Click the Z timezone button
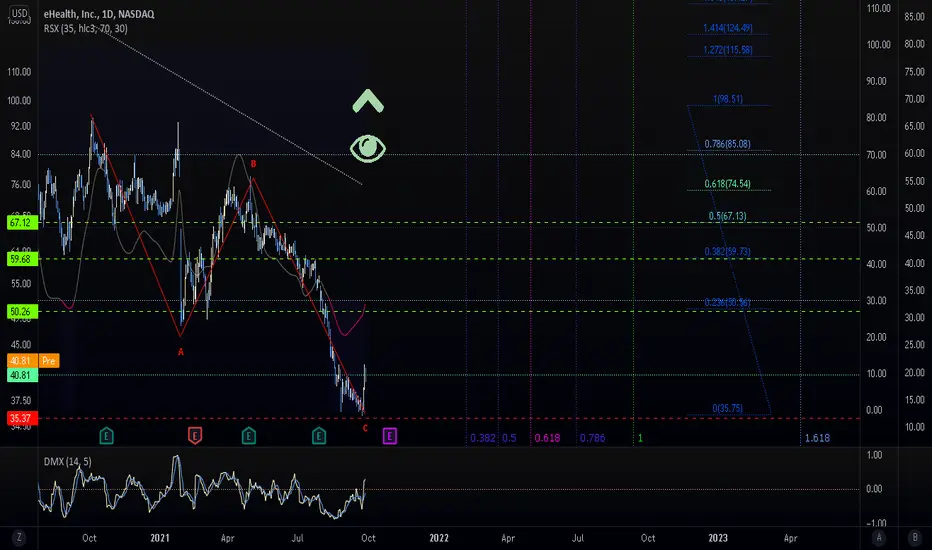Viewport: 932px width, 550px height. coord(19,538)
